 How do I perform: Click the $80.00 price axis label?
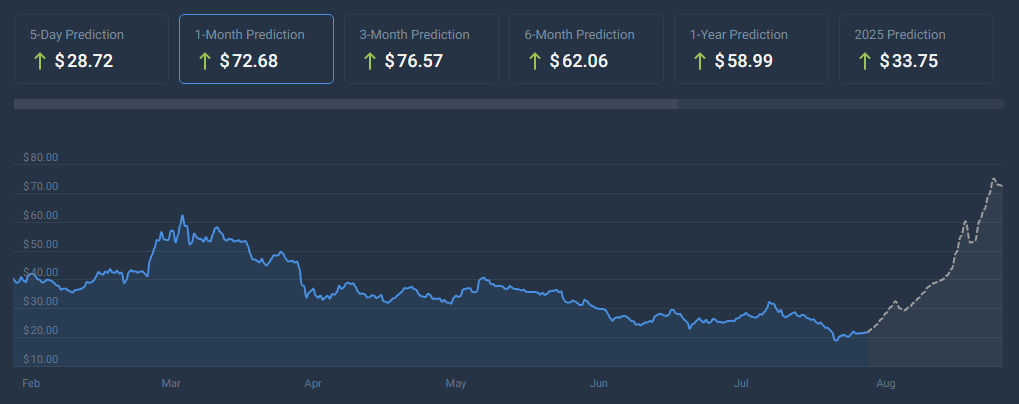[40, 158]
